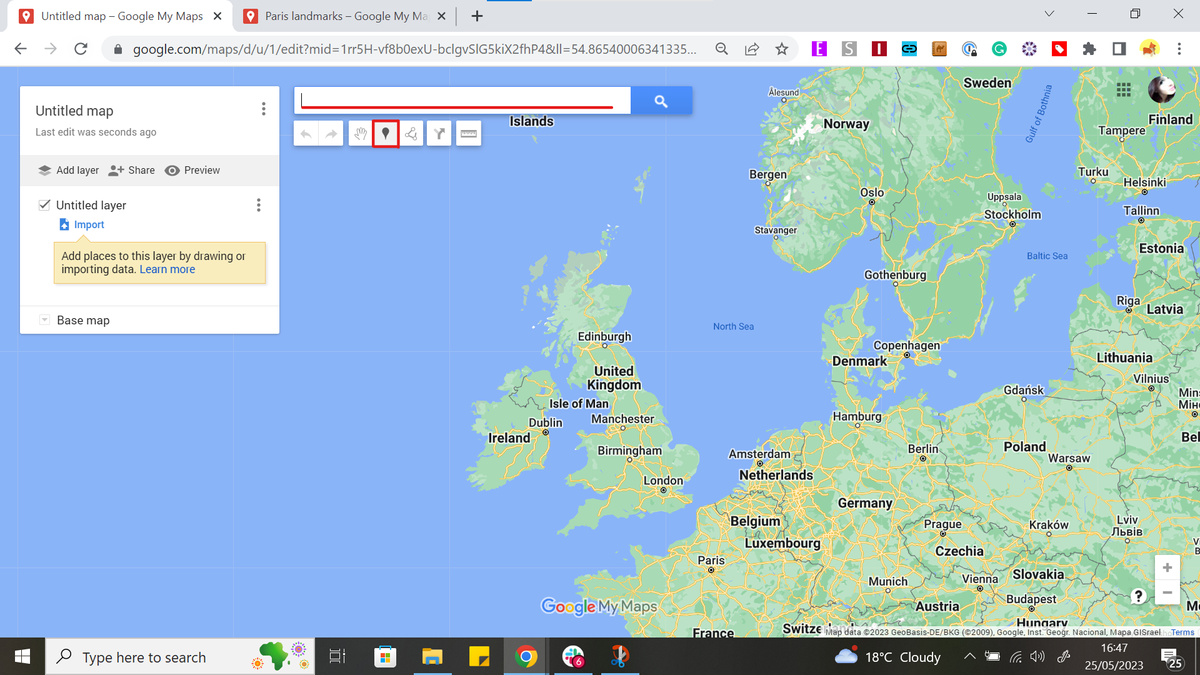Open the Learn more link

[167, 269]
